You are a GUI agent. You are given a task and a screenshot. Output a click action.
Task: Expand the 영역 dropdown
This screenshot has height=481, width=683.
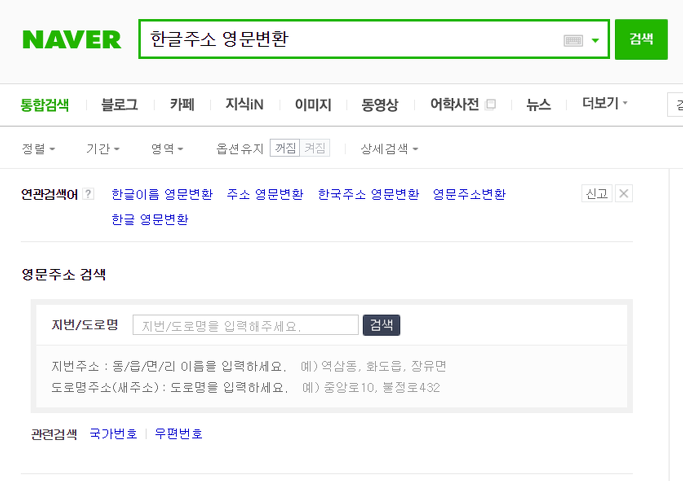pyautogui.click(x=167, y=149)
